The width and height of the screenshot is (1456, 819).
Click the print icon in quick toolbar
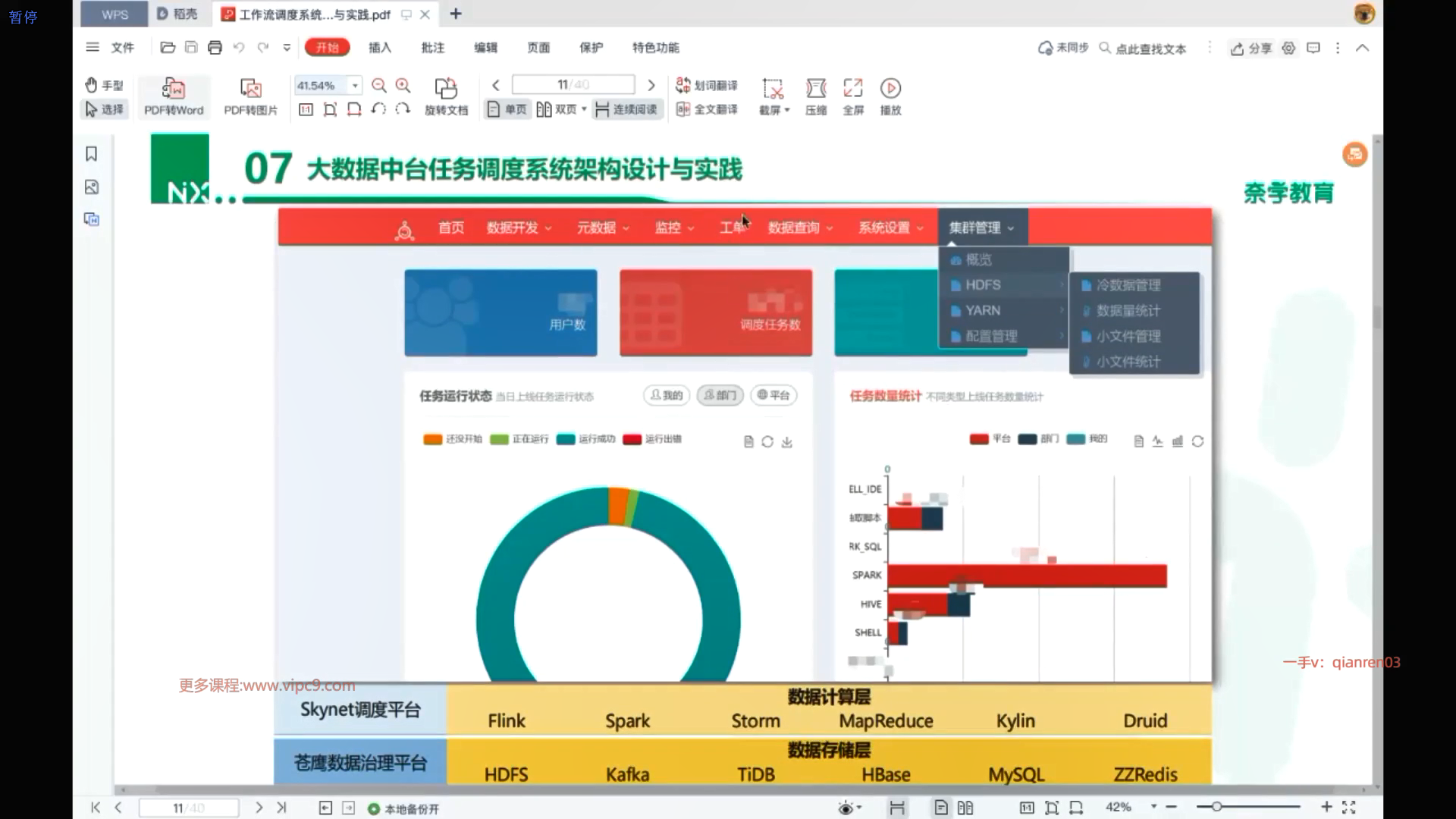215,48
